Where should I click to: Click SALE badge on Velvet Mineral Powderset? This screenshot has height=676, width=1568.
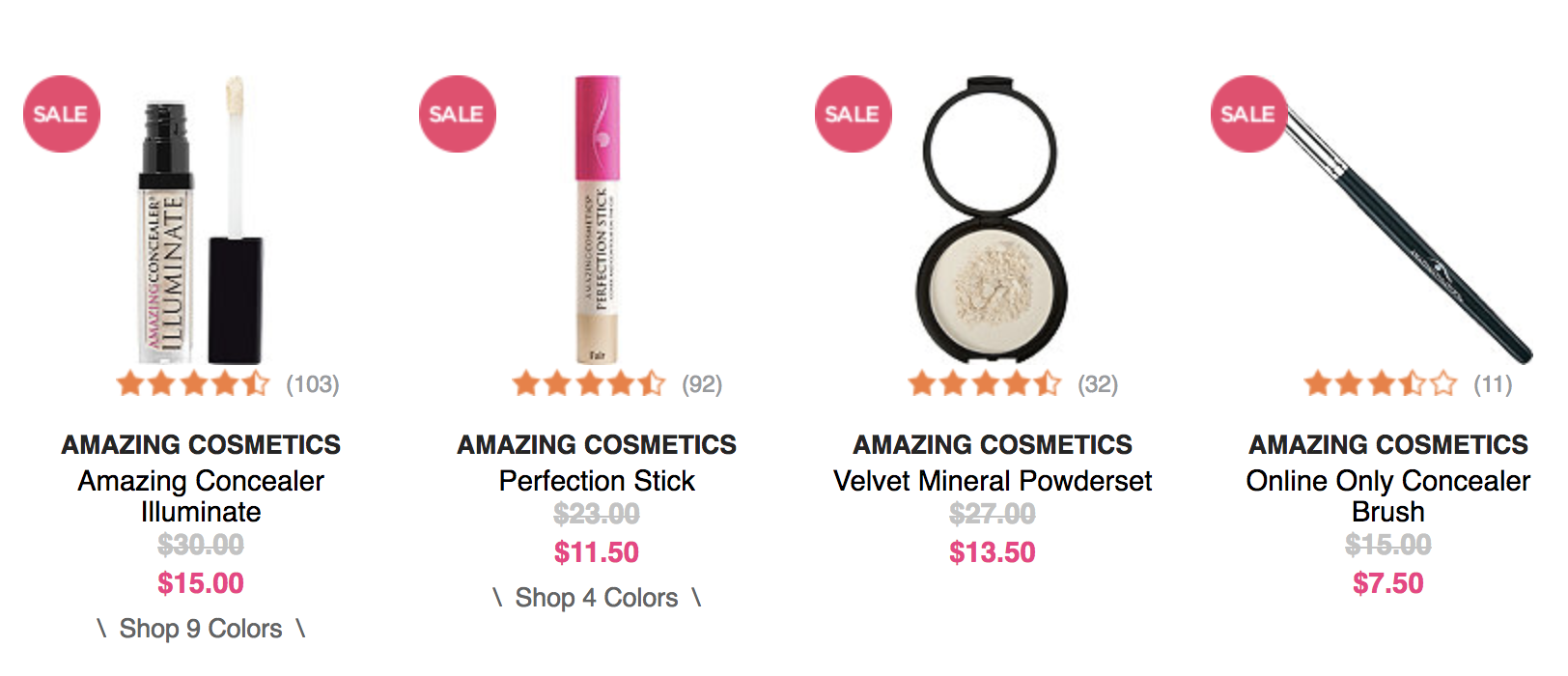point(854,114)
